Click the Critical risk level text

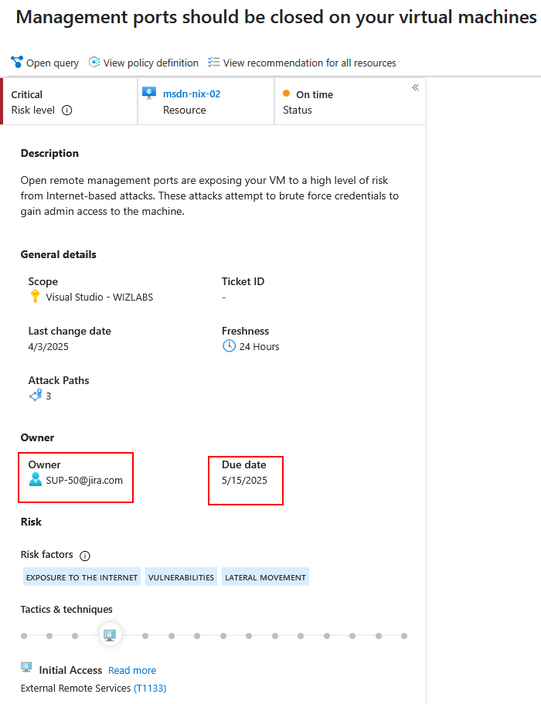(x=27, y=94)
